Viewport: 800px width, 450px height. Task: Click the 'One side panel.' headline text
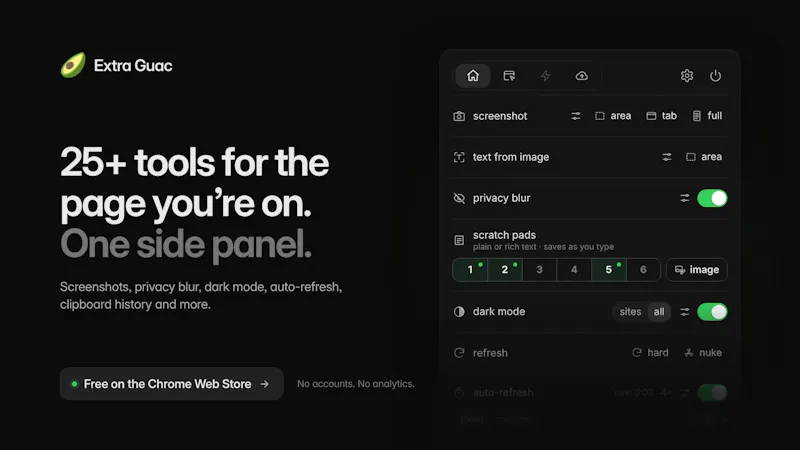186,244
